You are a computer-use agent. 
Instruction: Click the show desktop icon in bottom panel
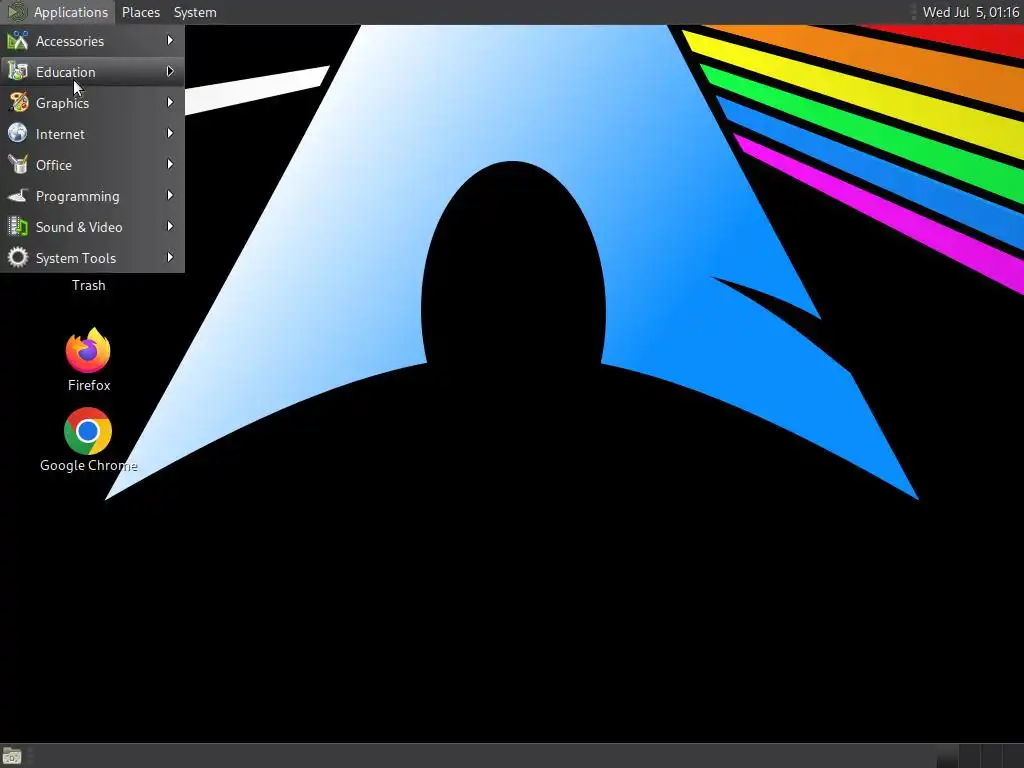click(x=12, y=756)
